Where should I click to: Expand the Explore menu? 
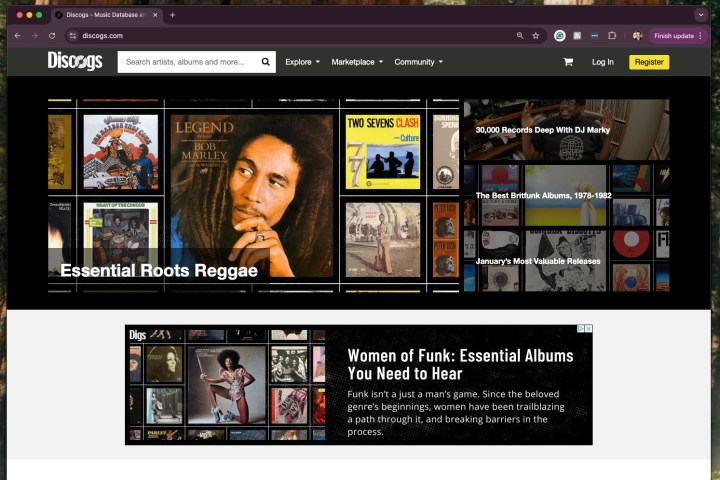point(302,62)
